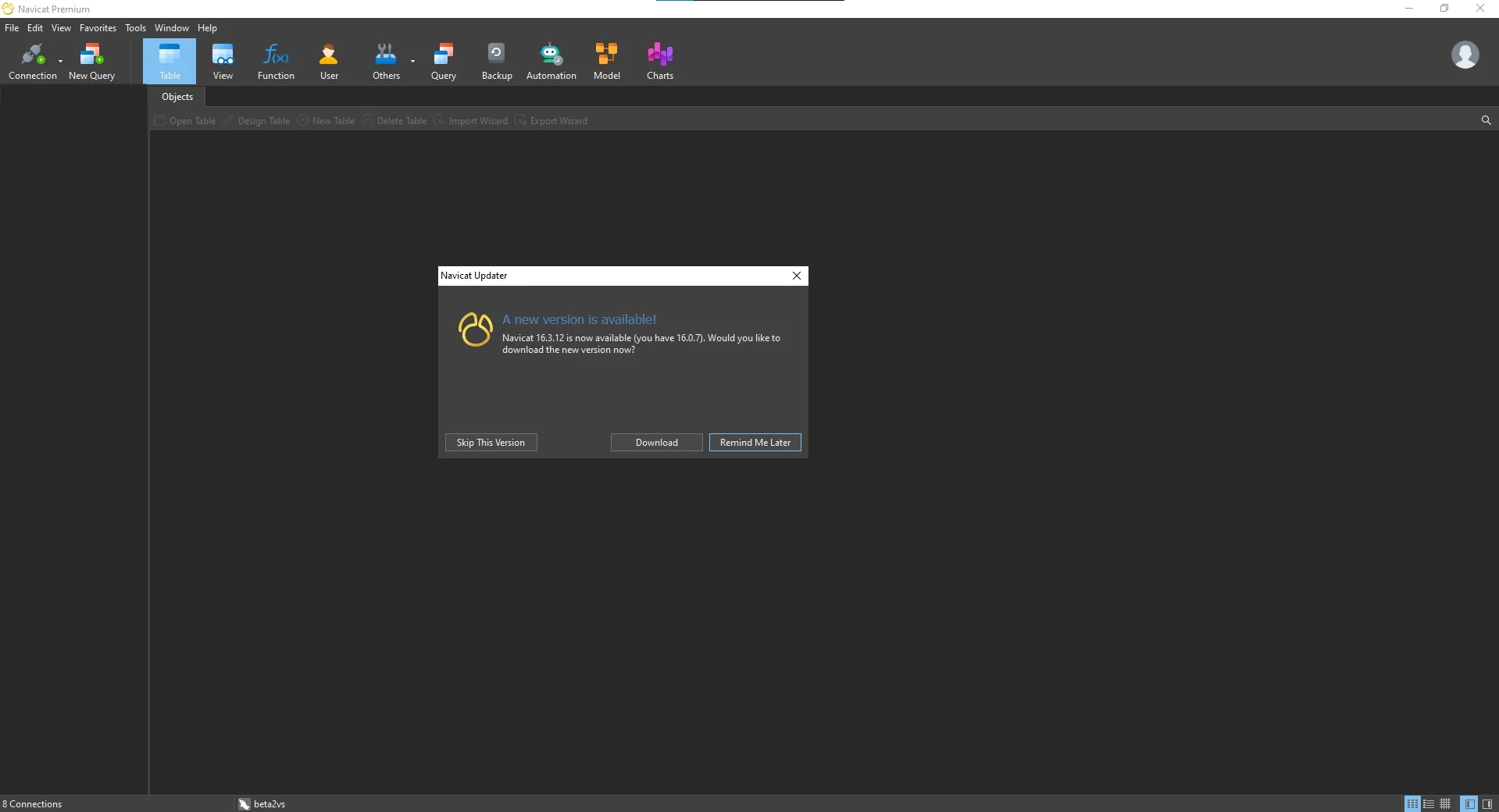The height and width of the screenshot is (812, 1499).
Task: Click the Connection toolbar icon
Action: coord(32,62)
